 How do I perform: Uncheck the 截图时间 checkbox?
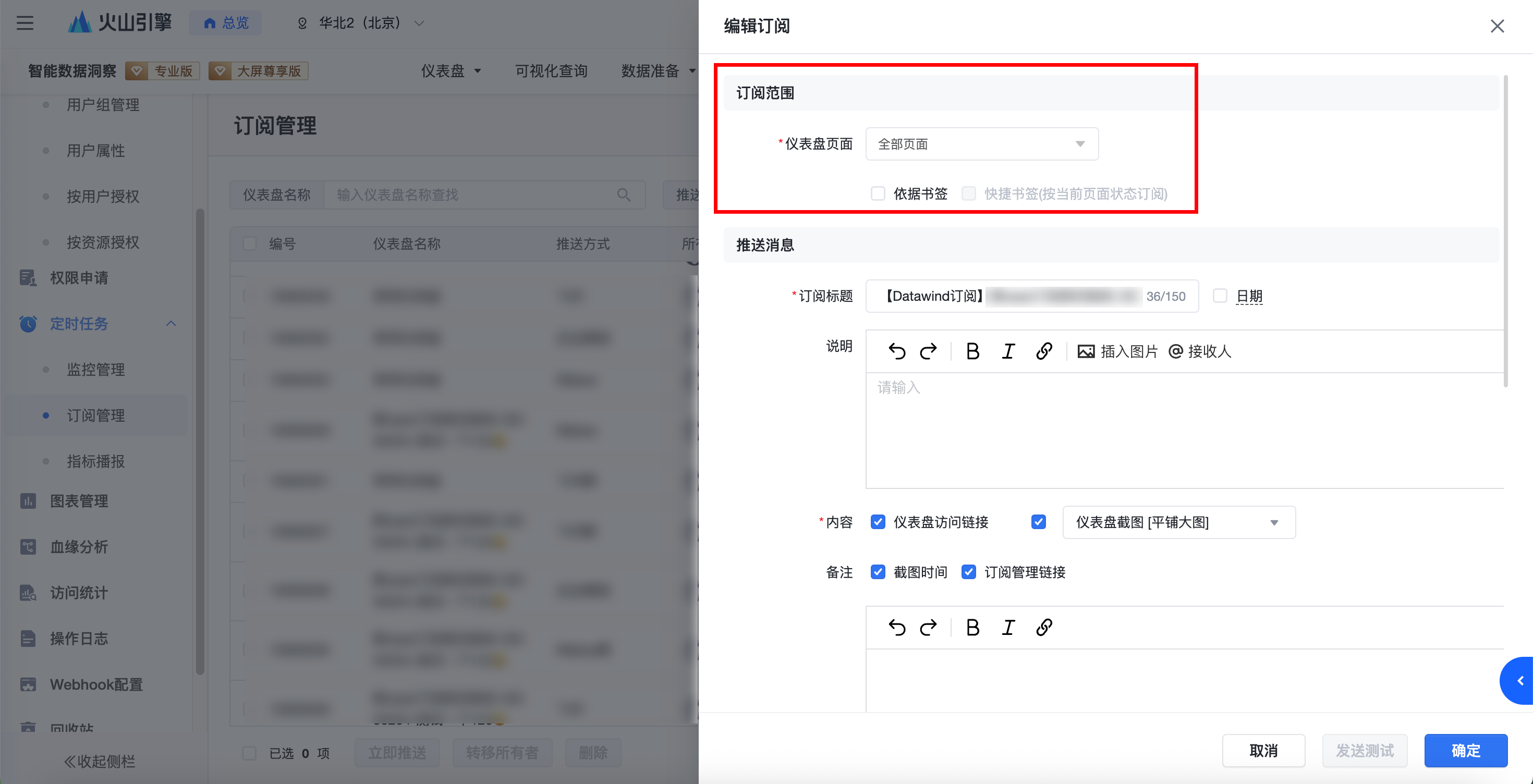click(x=878, y=572)
